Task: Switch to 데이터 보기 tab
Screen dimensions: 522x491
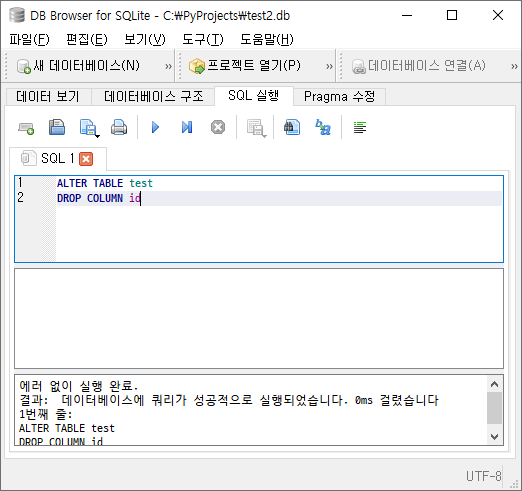Action: pos(48,97)
